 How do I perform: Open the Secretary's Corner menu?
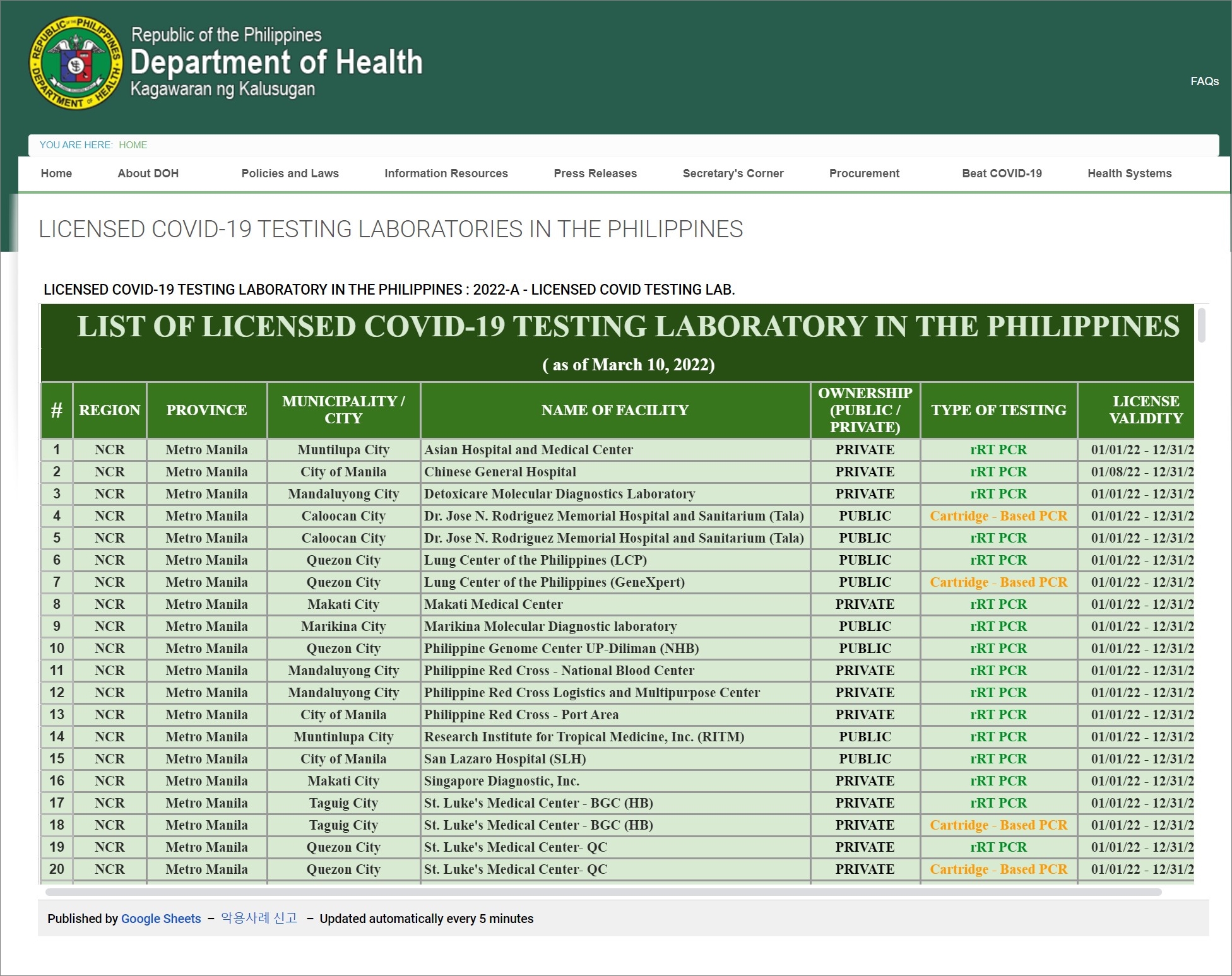coord(732,173)
